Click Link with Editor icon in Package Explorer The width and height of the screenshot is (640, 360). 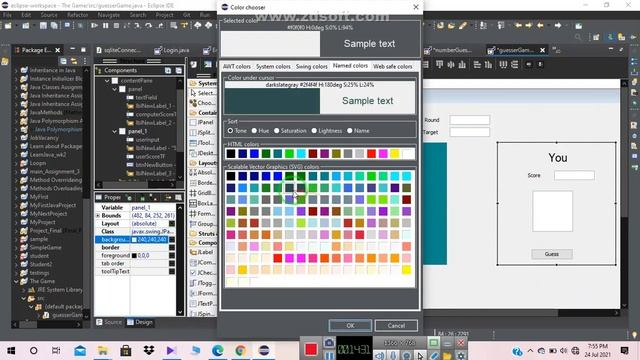(74, 61)
